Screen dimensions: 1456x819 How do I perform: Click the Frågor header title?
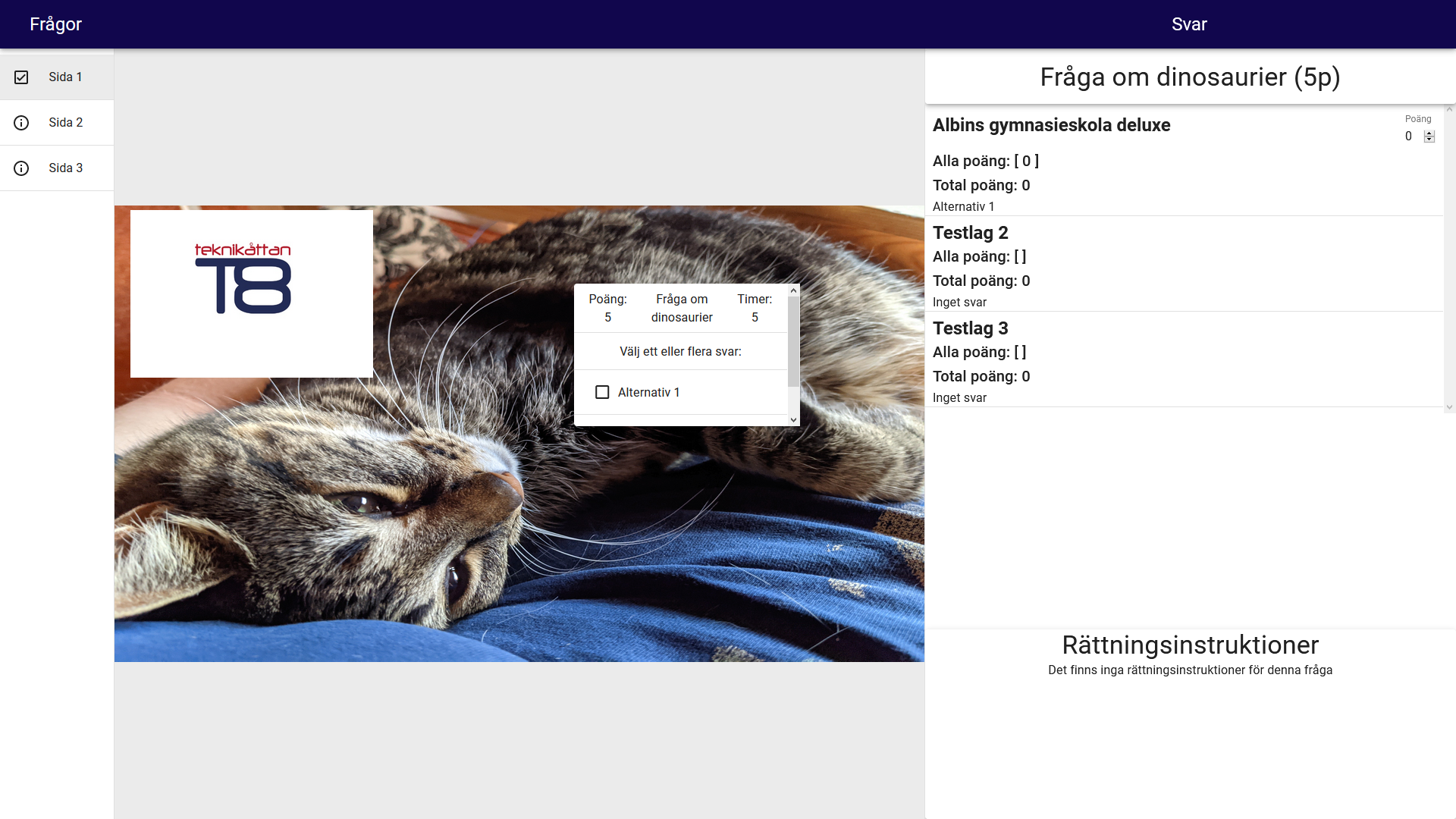pyautogui.click(x=55, y=24)
